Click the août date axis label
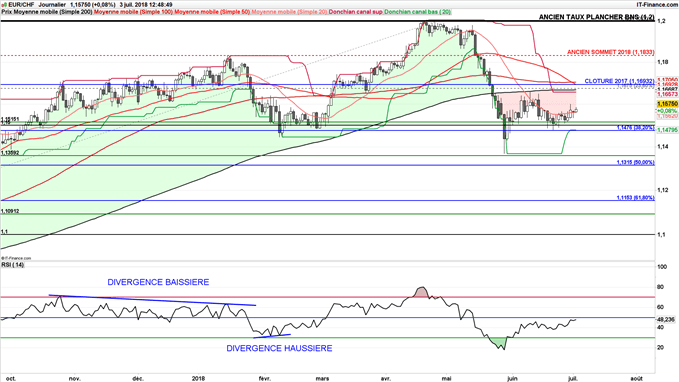This screenshot has width=679, height=382. [x=636, y=378]
